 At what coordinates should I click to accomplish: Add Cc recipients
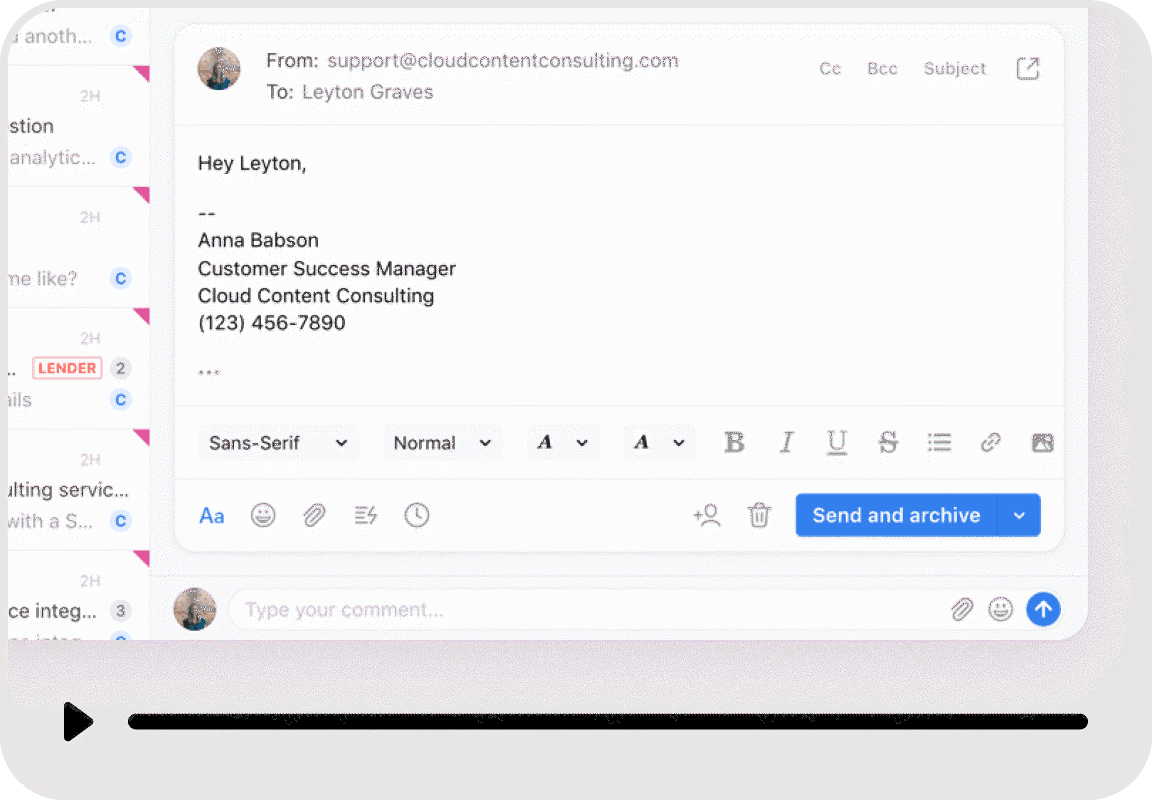click(x=830, y=68)
